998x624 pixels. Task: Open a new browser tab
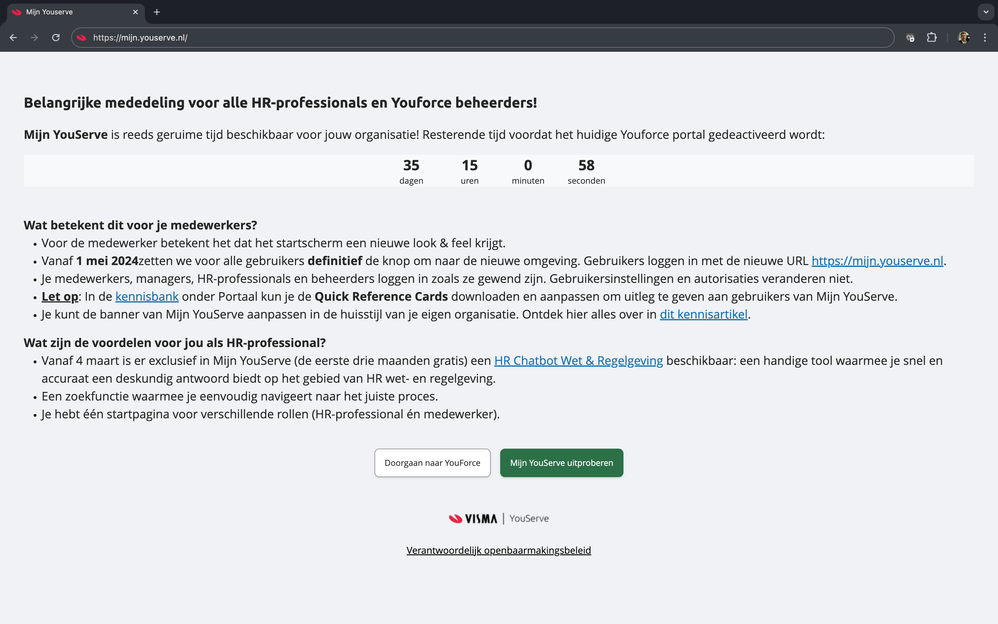click(x=157, y=12)
